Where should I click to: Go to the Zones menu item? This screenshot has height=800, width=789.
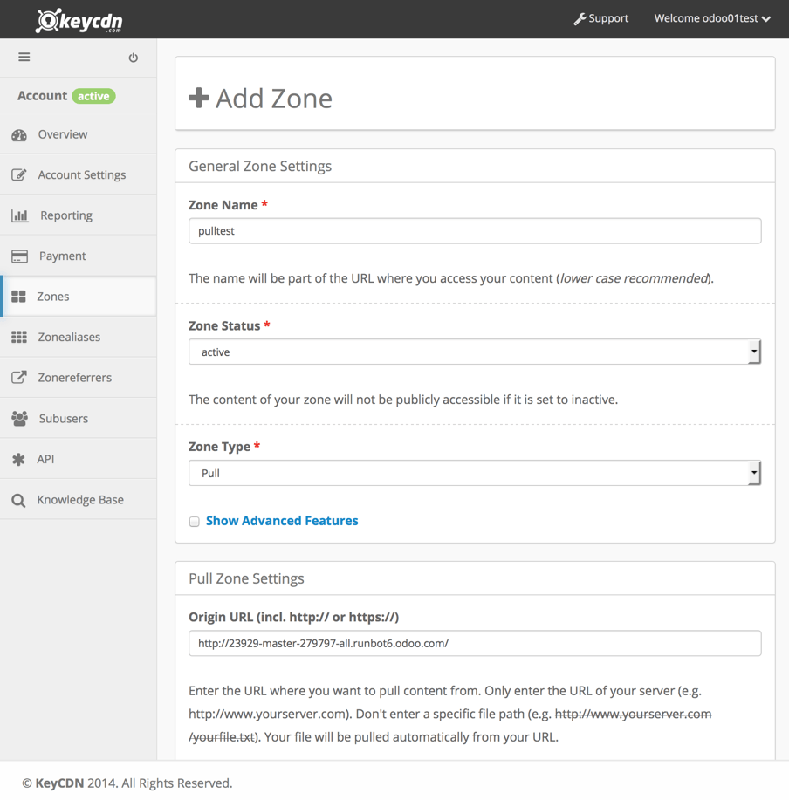tap(53, 297)
